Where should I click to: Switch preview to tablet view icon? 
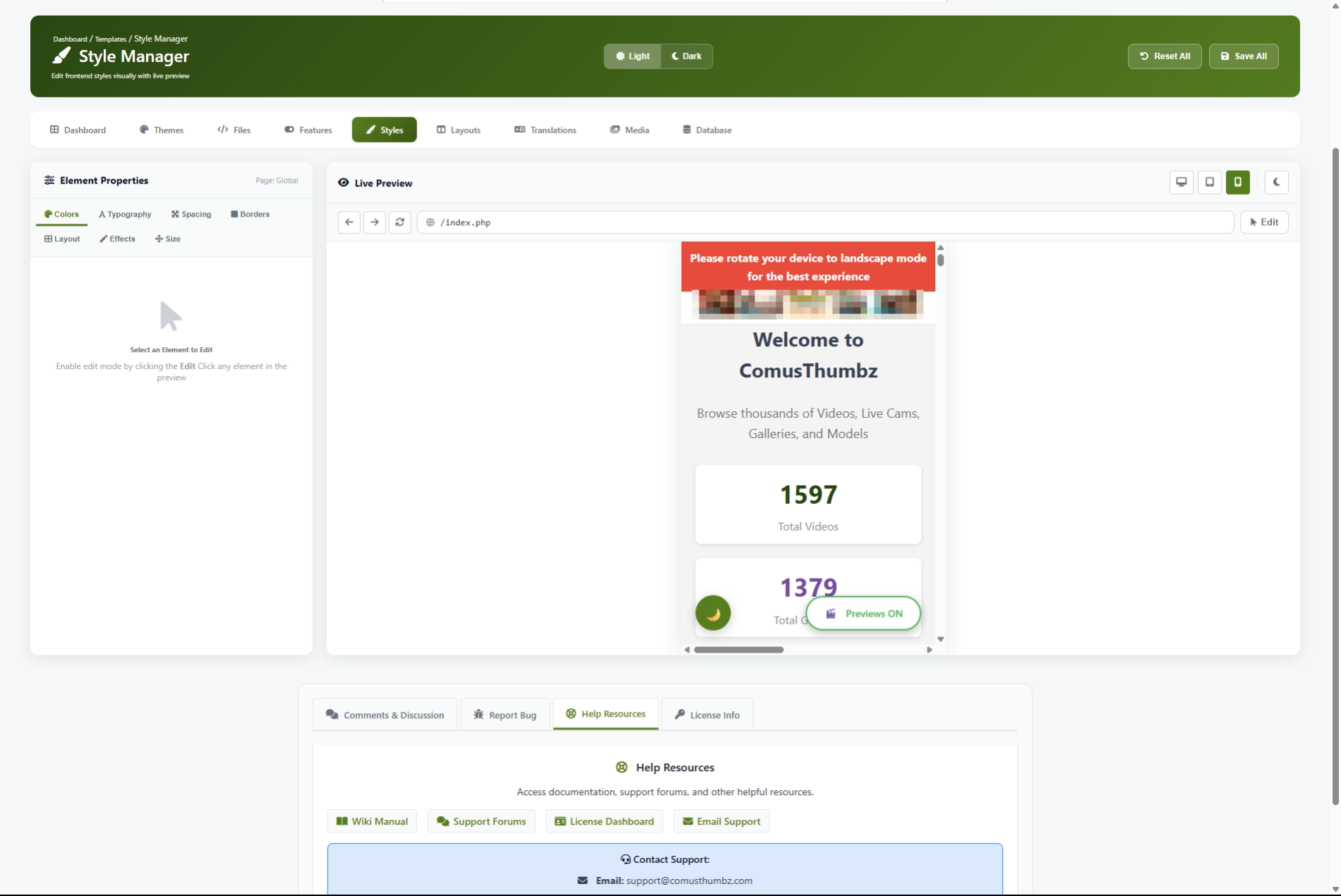(1209, 182)
